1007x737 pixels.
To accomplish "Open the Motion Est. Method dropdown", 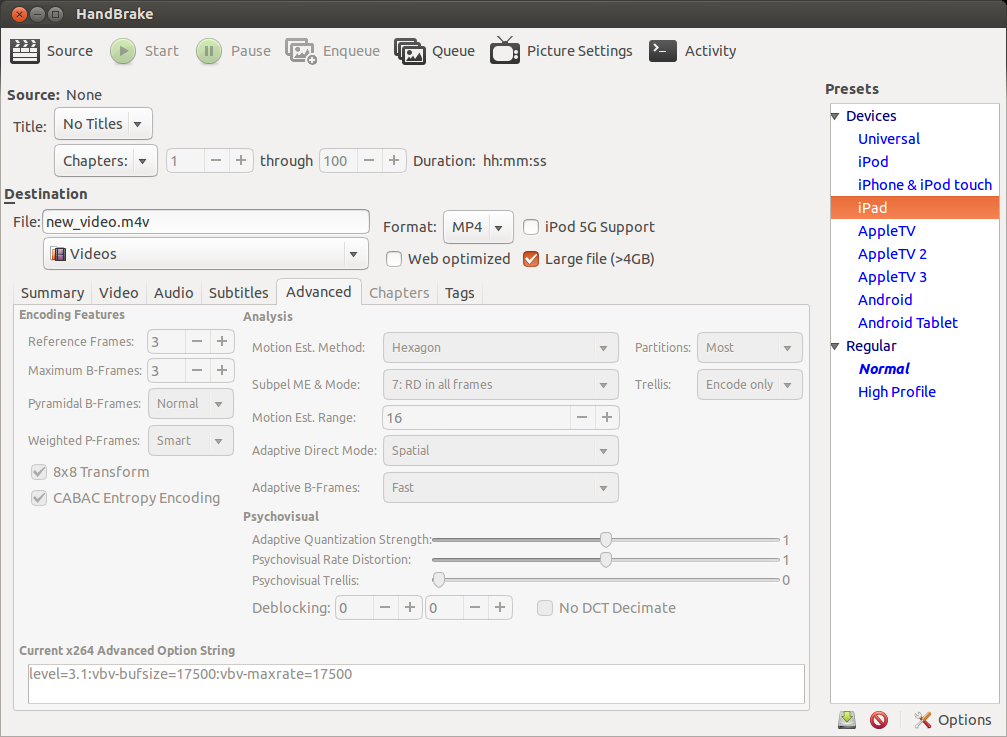I will coord(501,348).
